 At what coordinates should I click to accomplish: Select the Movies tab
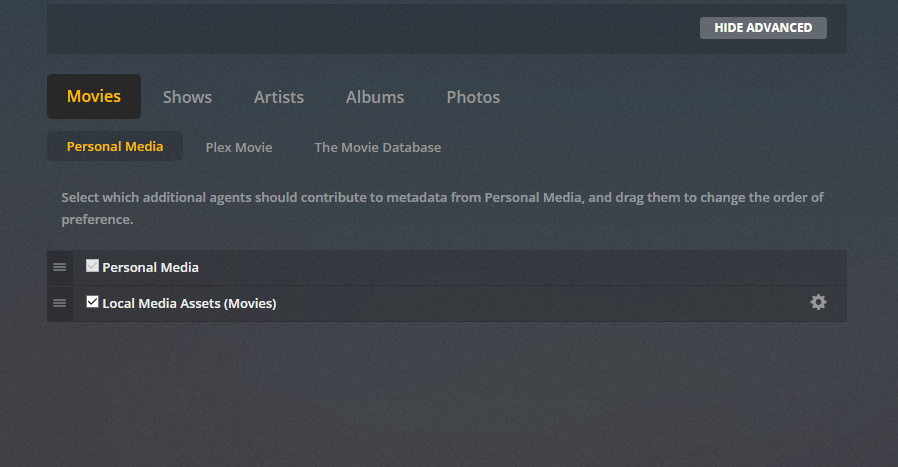pos(94,97)
